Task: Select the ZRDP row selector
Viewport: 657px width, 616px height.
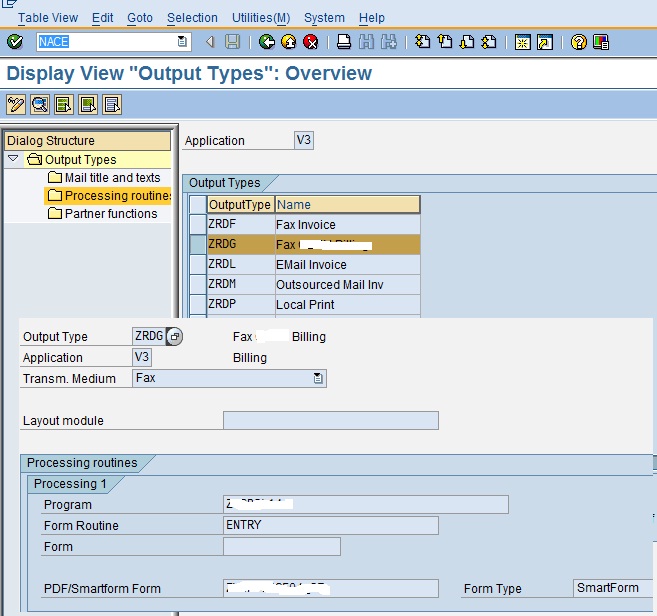Action: [198, 305]
